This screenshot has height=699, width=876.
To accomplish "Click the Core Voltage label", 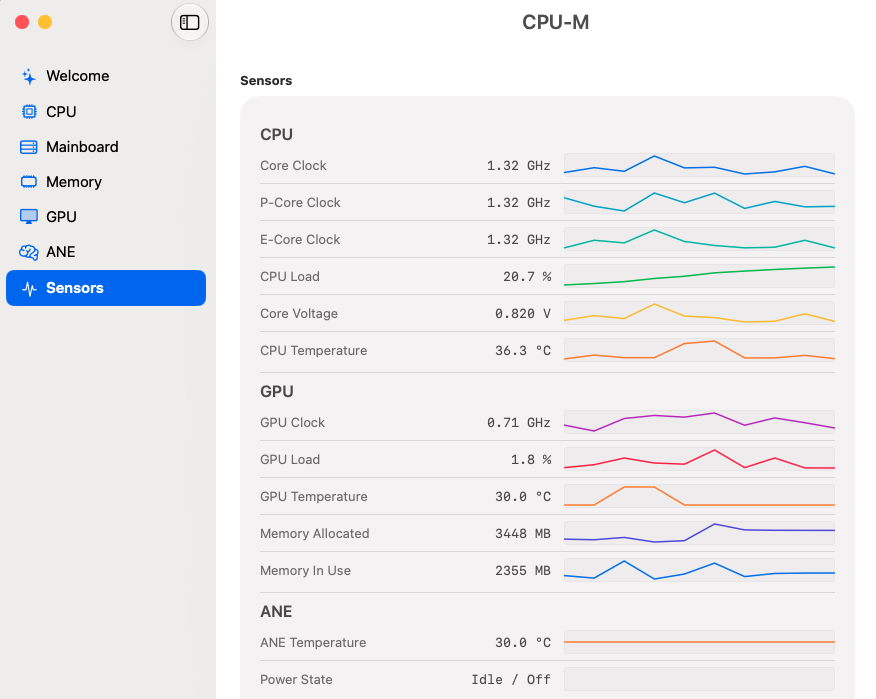I will [x=299, y=313].
